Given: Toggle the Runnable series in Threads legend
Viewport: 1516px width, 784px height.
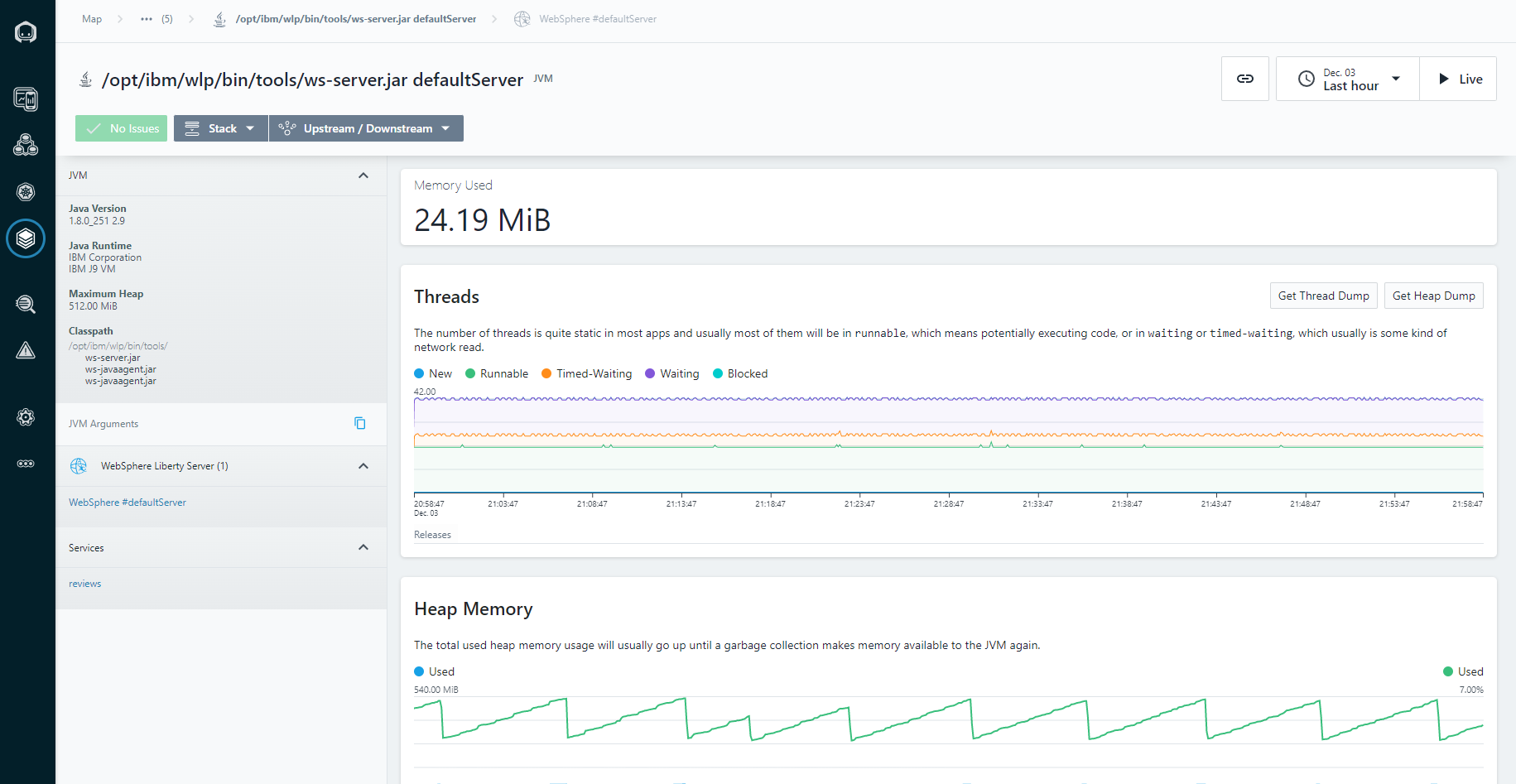Looking at the screenshot, I should pos(497,373).
